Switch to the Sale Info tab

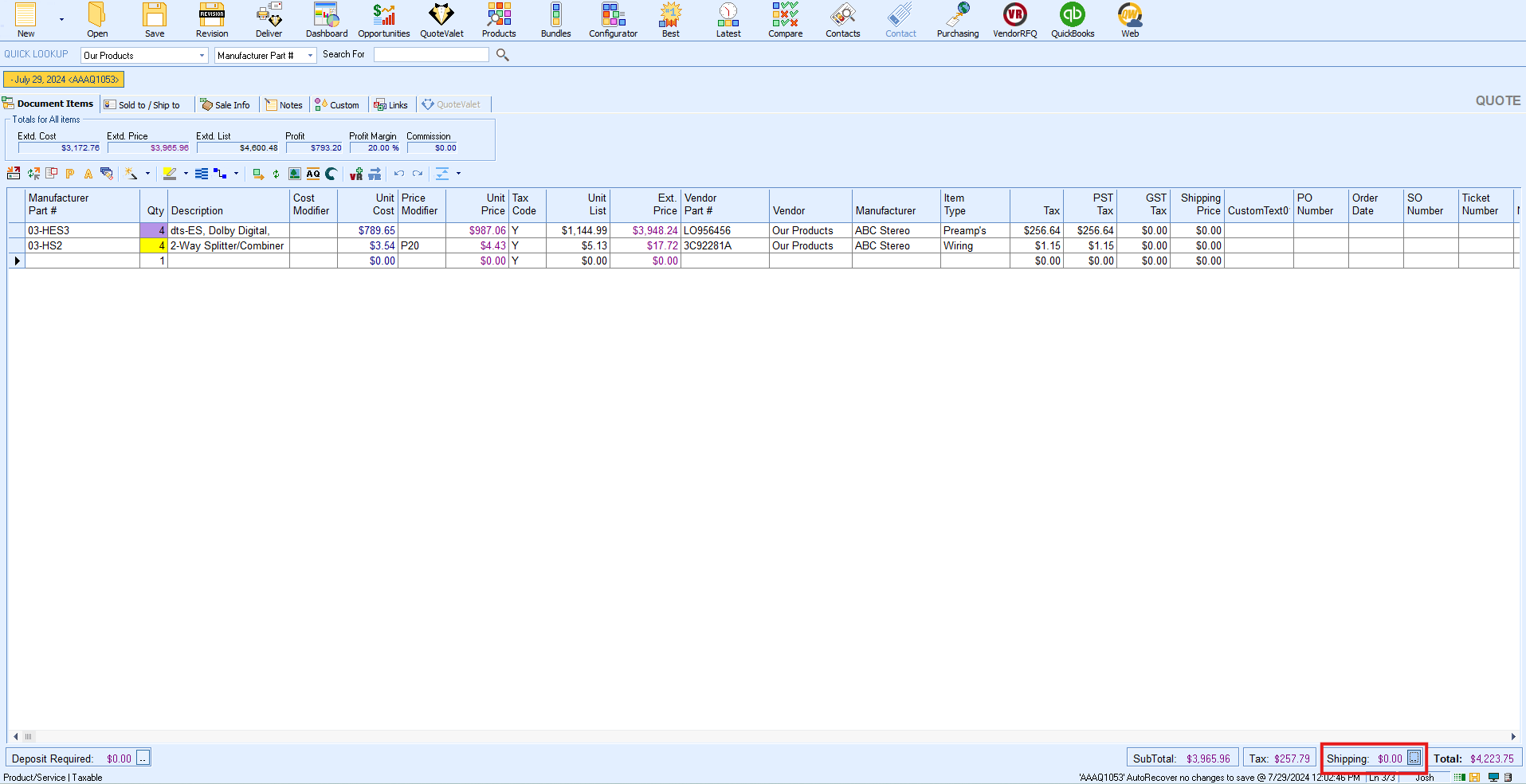click(226, 105)
